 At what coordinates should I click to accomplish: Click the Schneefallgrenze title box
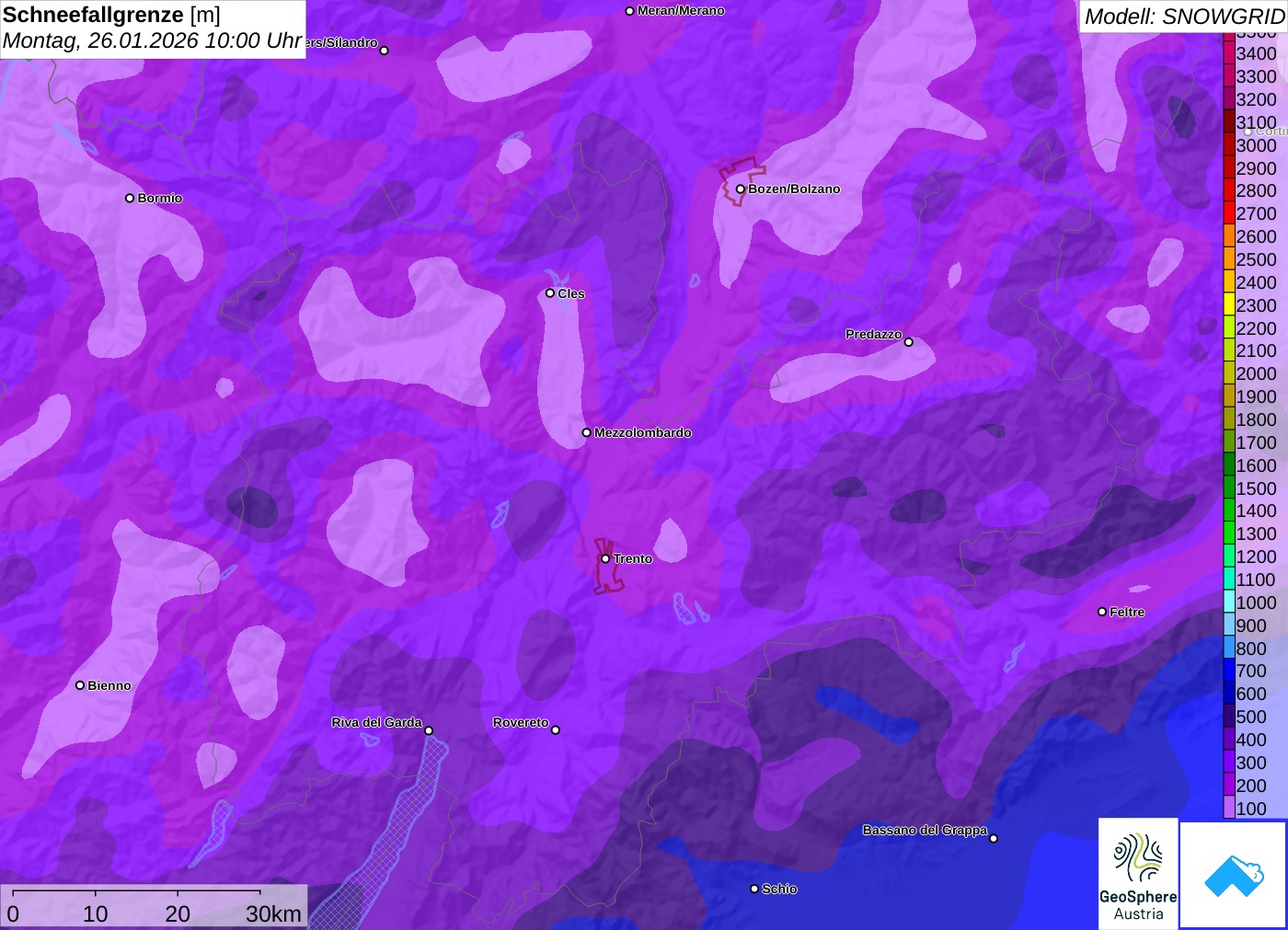click(x=153, y=29)
